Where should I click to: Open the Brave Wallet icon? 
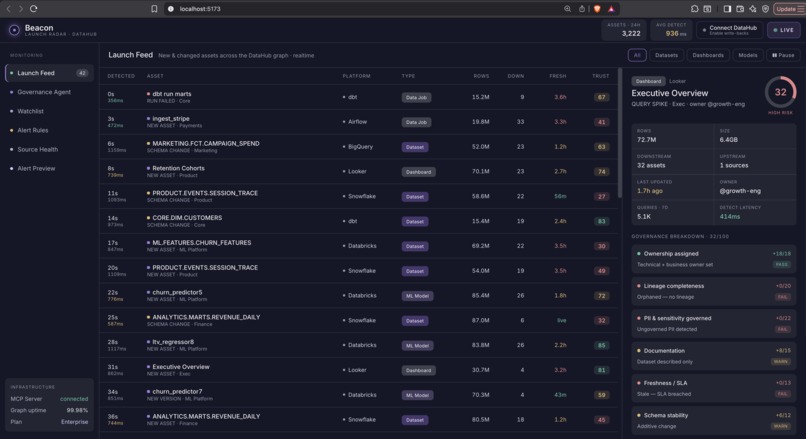pyautogui.click(x=740, y=9)
